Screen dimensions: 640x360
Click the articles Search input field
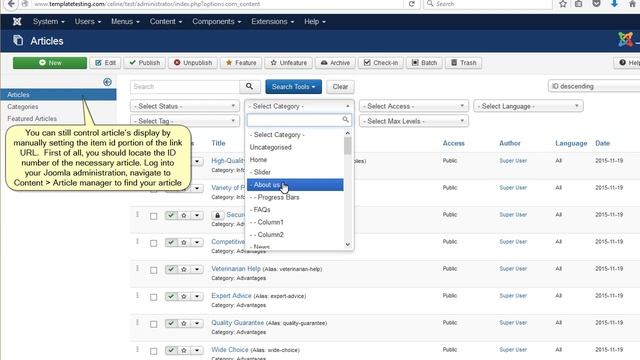point(185,87)
